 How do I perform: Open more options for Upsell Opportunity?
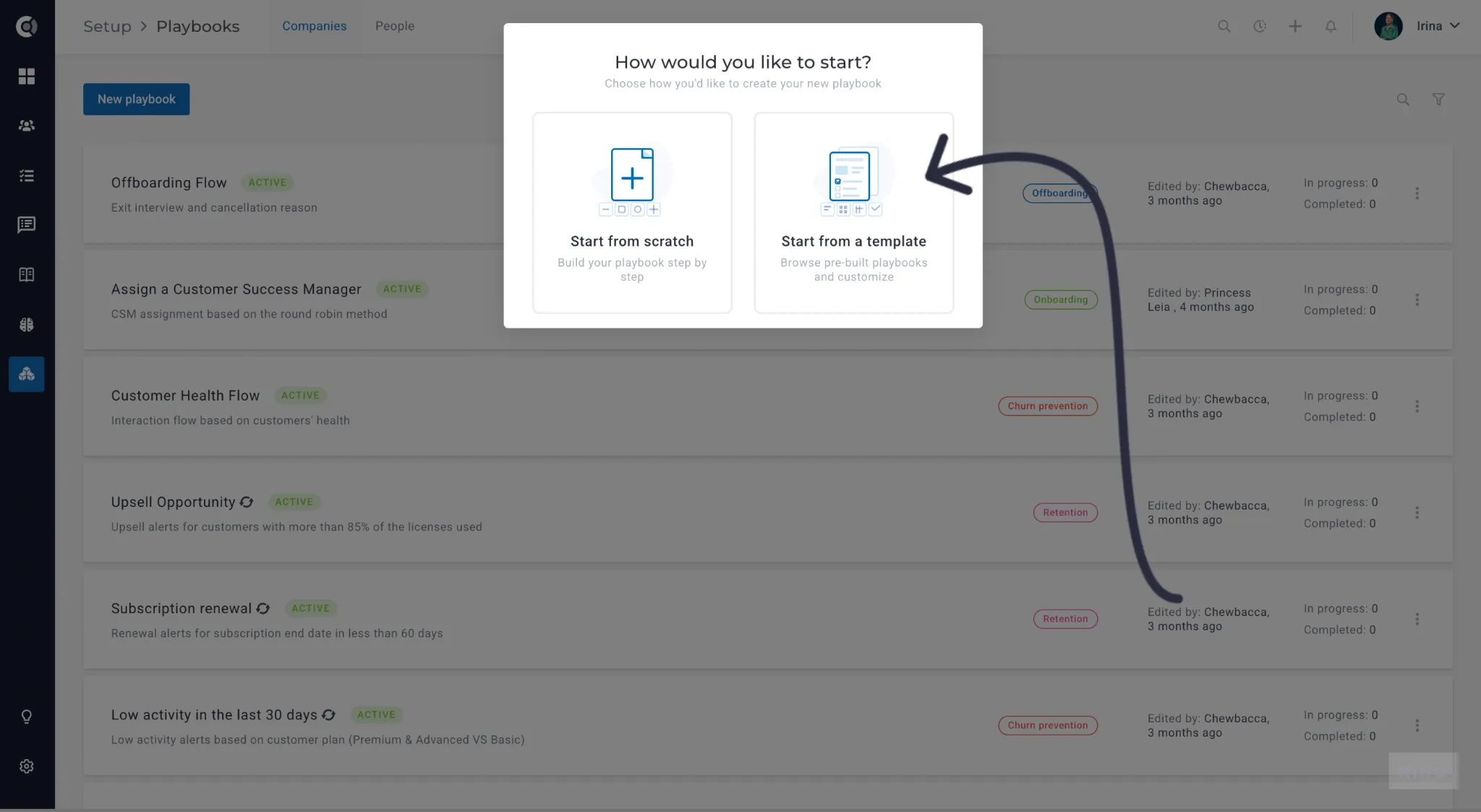coord(1417,513)
